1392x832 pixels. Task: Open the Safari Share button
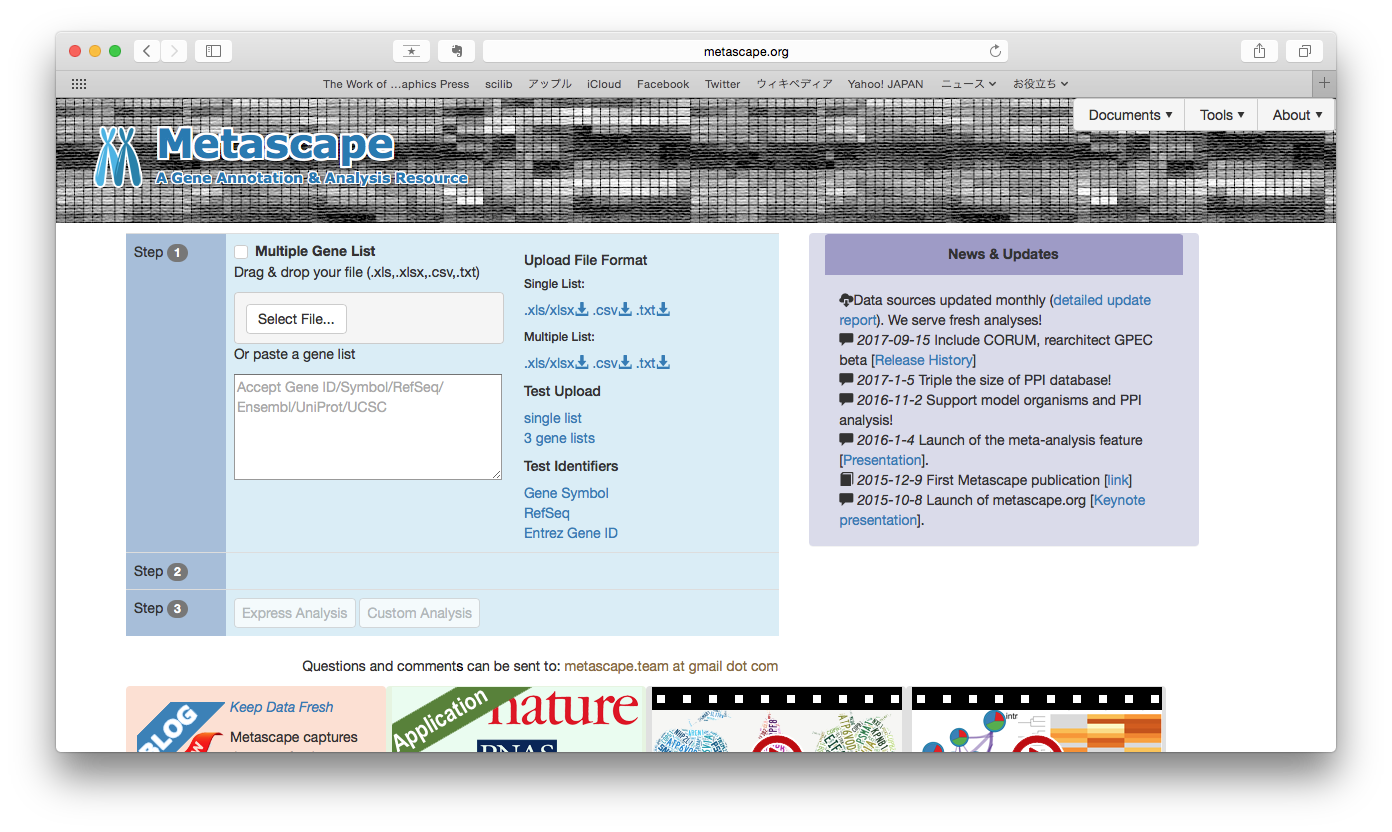point(1259,51)
